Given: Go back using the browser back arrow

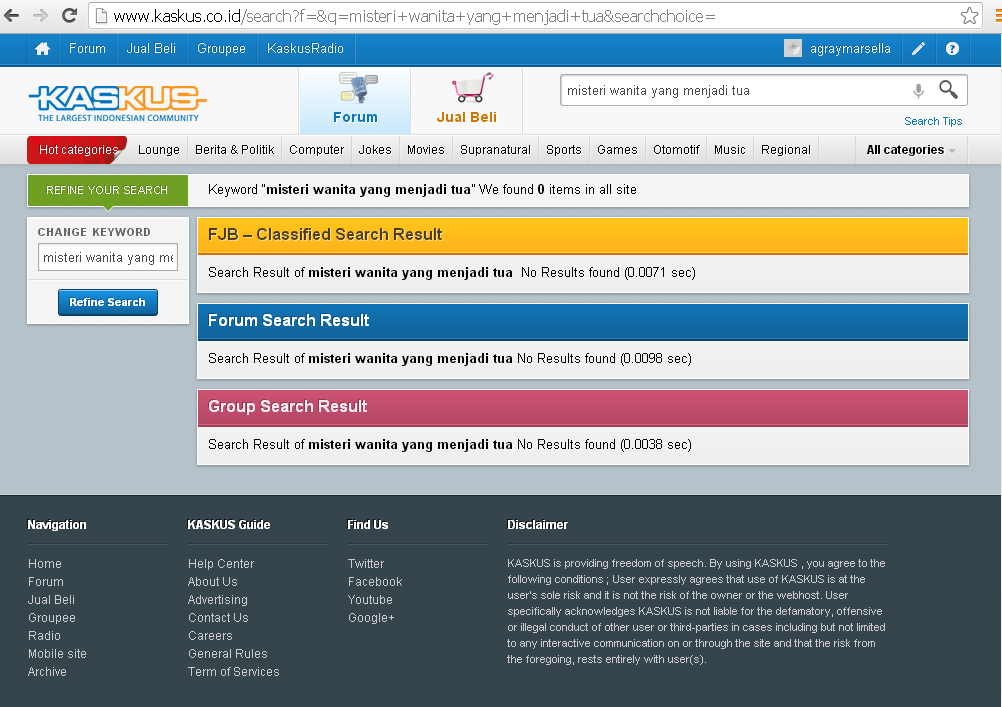Looking at the screenshot, I should (12, 15).
